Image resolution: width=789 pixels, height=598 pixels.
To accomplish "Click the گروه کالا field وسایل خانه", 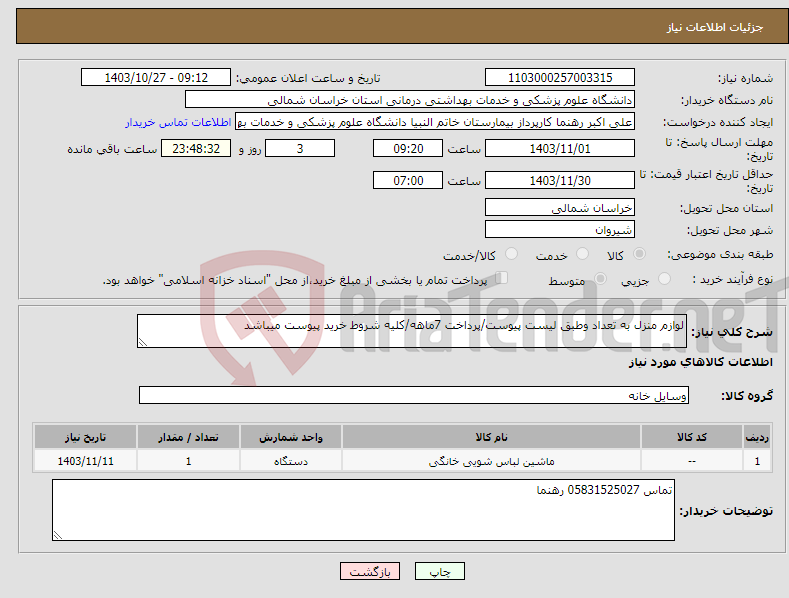I will click(x=414, y=395).
